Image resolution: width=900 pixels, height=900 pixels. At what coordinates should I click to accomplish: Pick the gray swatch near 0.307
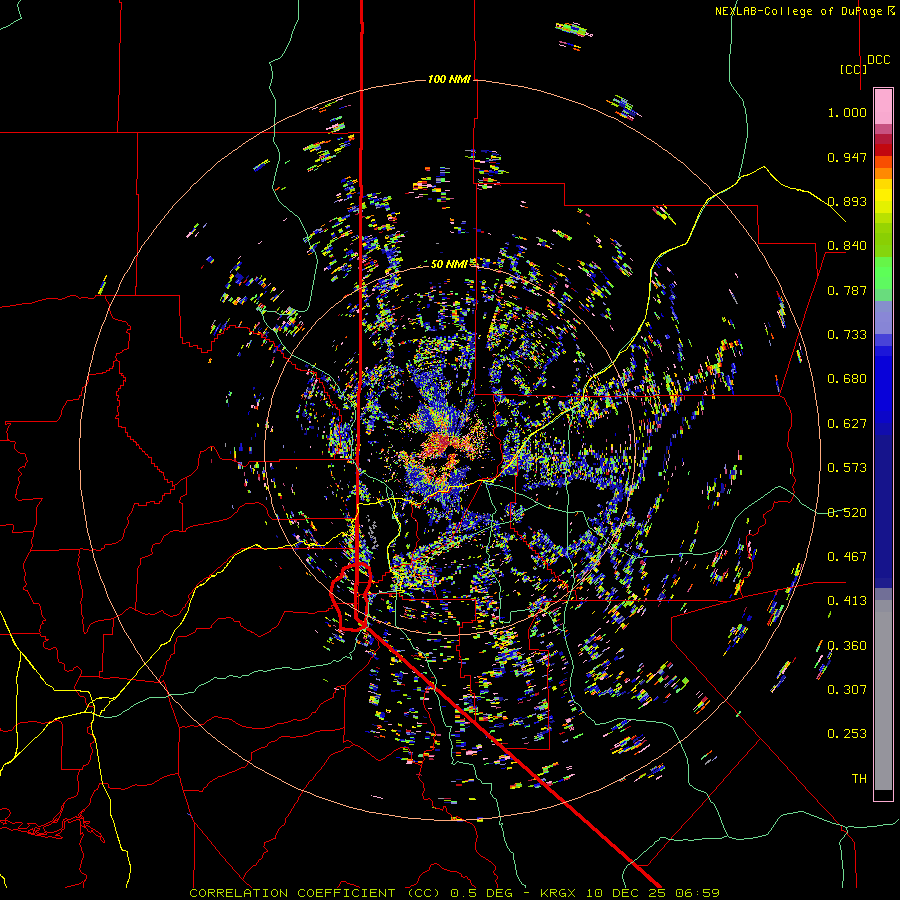[x=883, y=700]
